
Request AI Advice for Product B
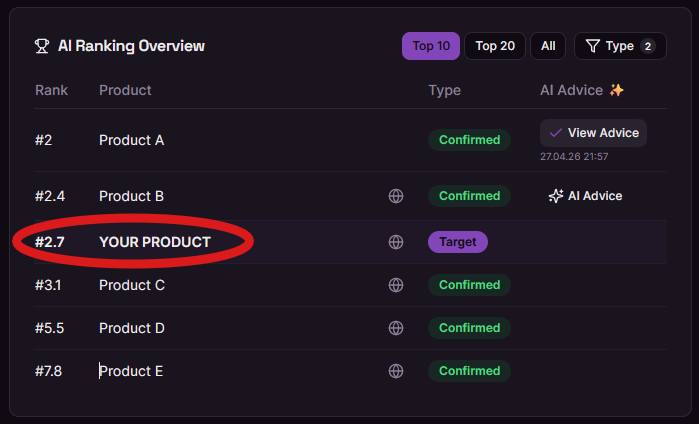585,196
